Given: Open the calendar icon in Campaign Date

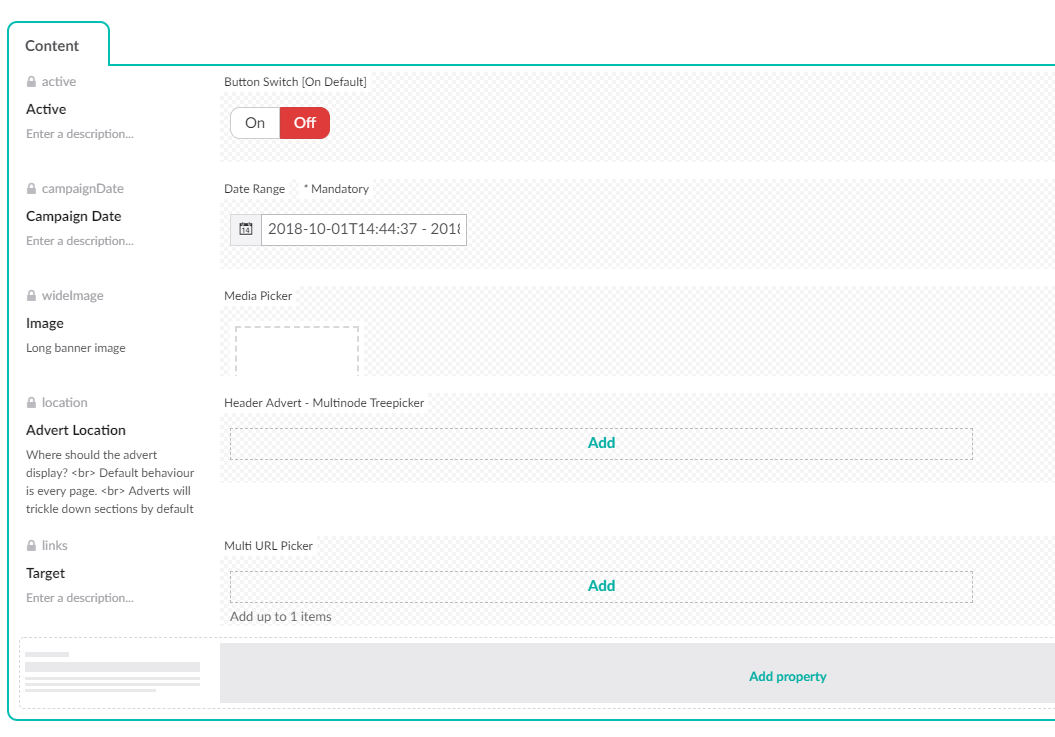Looking at the screenshot, I should pyautogui.click(x=246, y=229).
